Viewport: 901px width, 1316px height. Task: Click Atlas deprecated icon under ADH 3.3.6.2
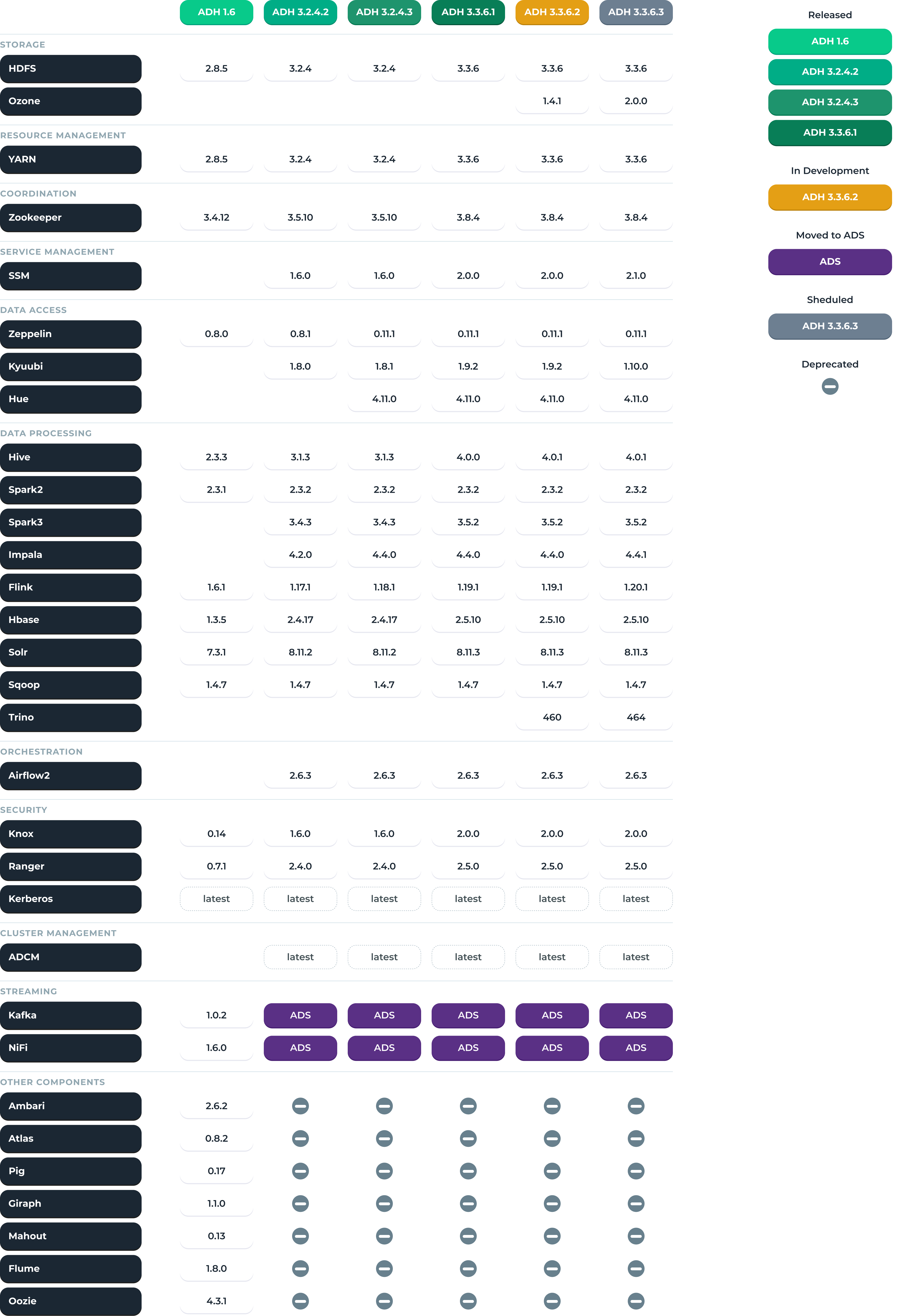click(552, 1138)
